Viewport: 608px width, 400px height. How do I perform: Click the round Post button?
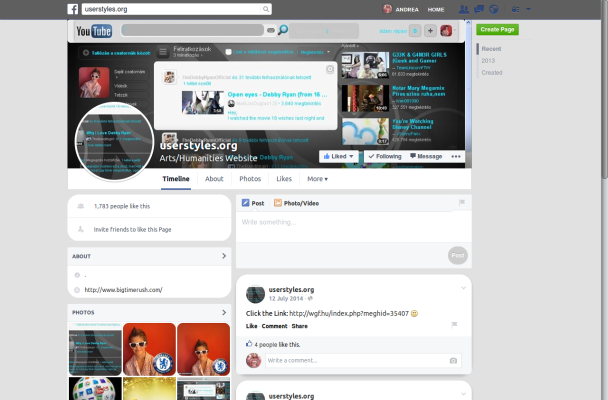[458, 255]
